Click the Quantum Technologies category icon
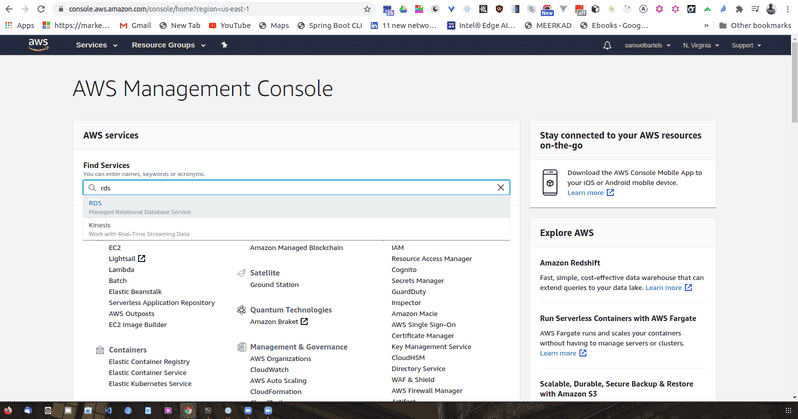This screenshot has height=419, width=798. click(x=241, y=310)
